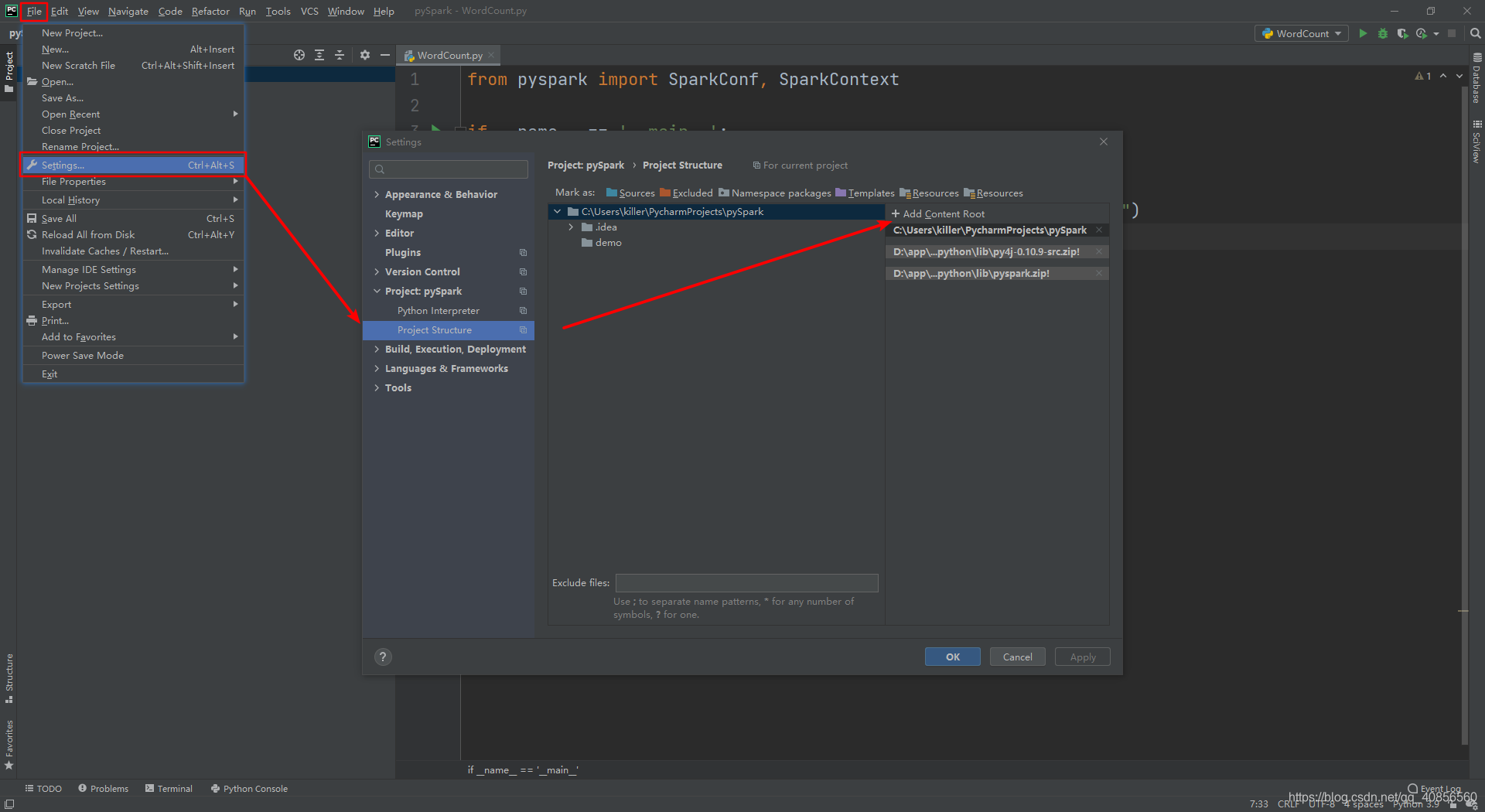Go to previous highlighted error arrow
Screen dimensions: 1485x812
point(1443,76)
